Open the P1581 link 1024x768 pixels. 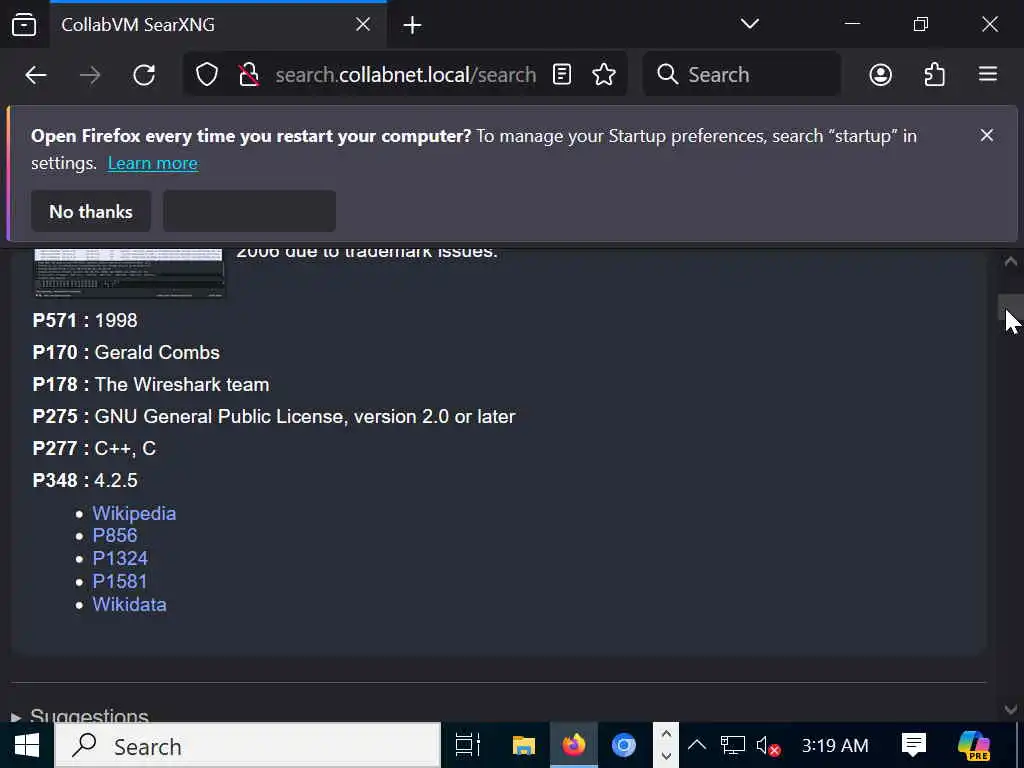click(x=120, y=581)
